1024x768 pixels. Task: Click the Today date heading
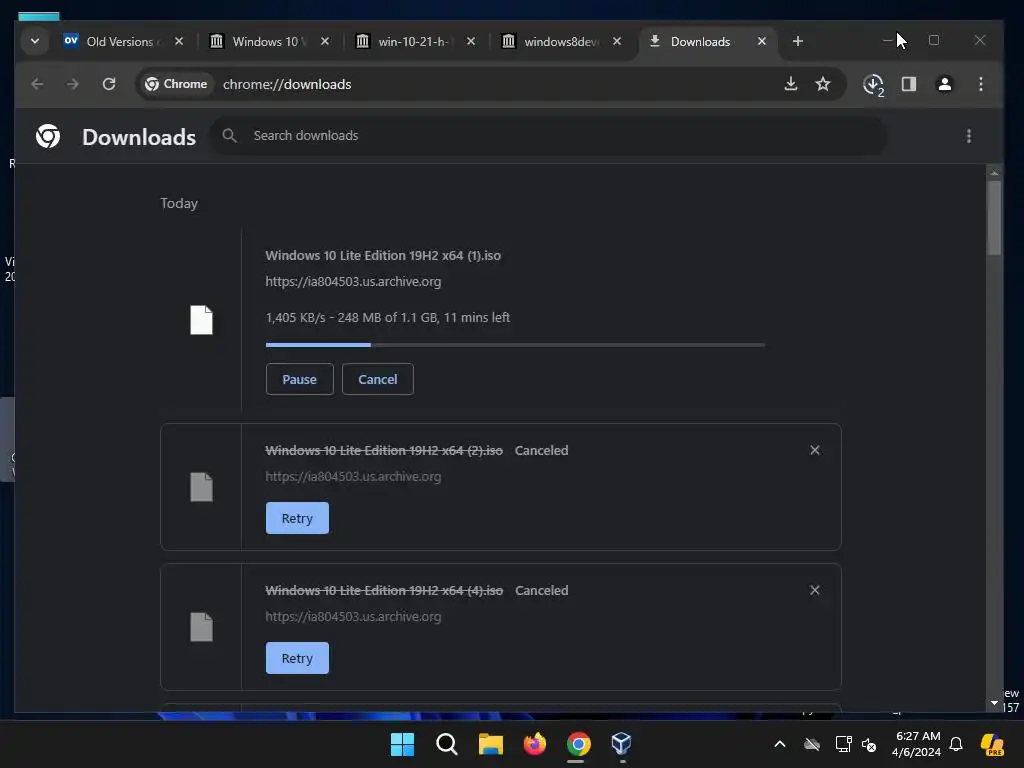point(179,203)
